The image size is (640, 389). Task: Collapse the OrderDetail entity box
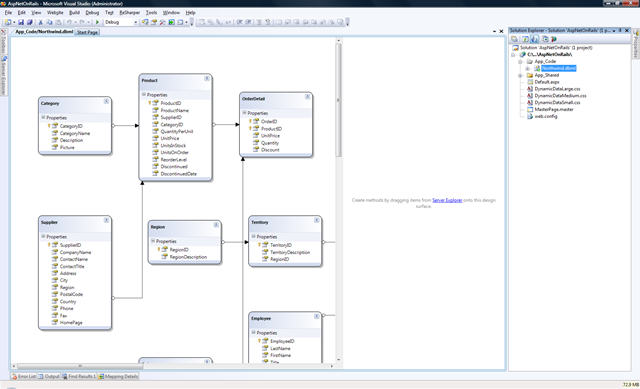click(307, 97)
